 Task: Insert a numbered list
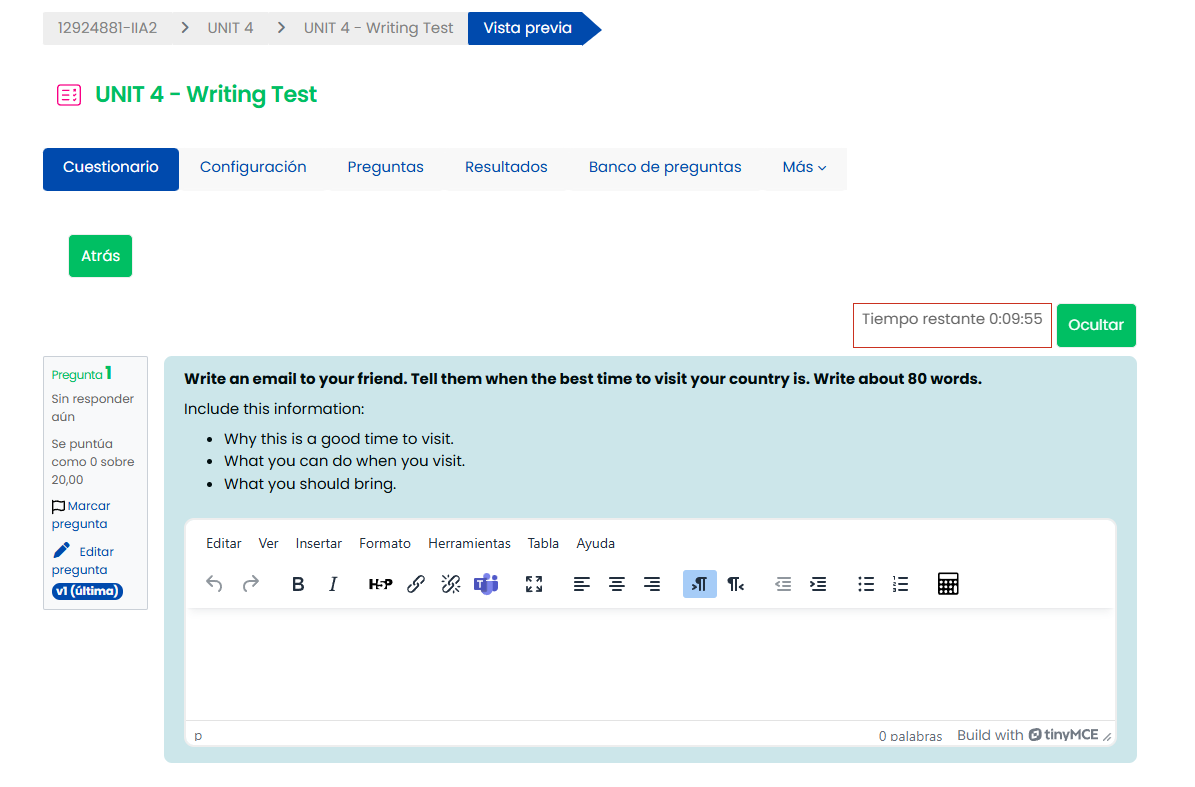(x=901, y=584)
